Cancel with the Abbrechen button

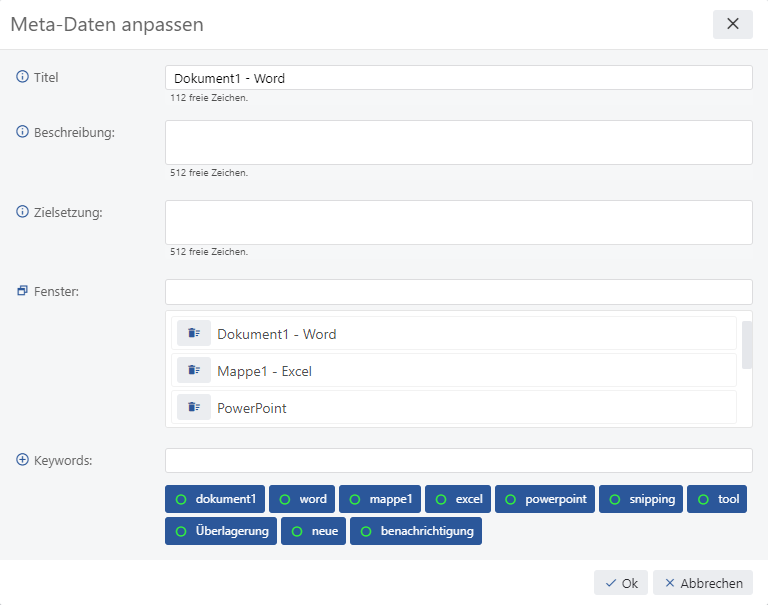(703, 583)
